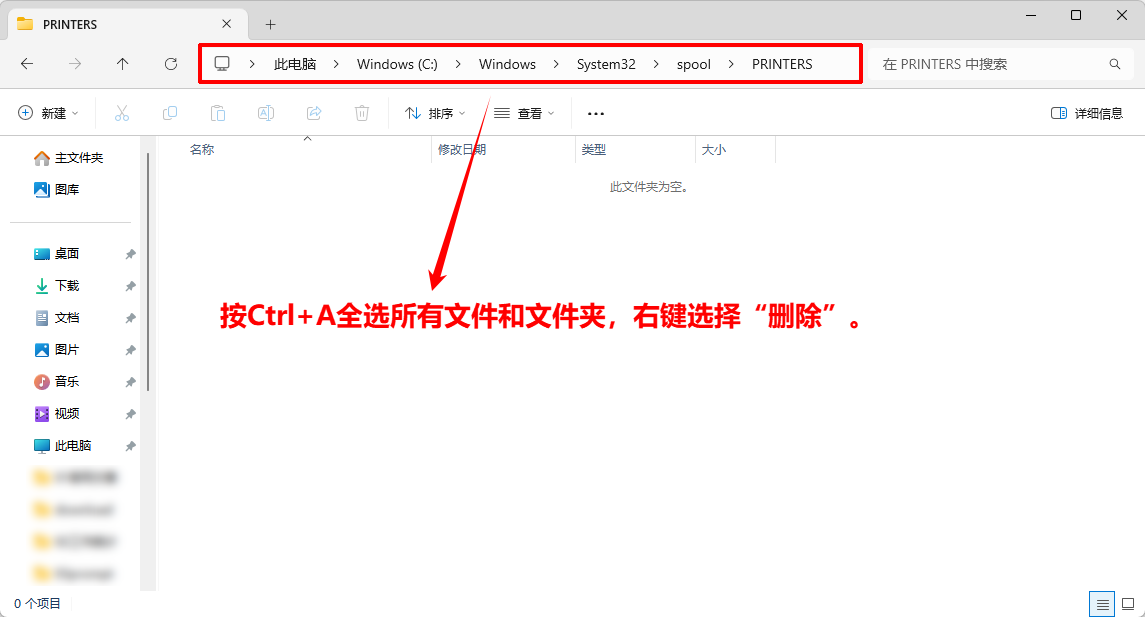Click Windows (C:) in the address bar
Viewport: 1145px width, 617px height.
tap(397, 64)
